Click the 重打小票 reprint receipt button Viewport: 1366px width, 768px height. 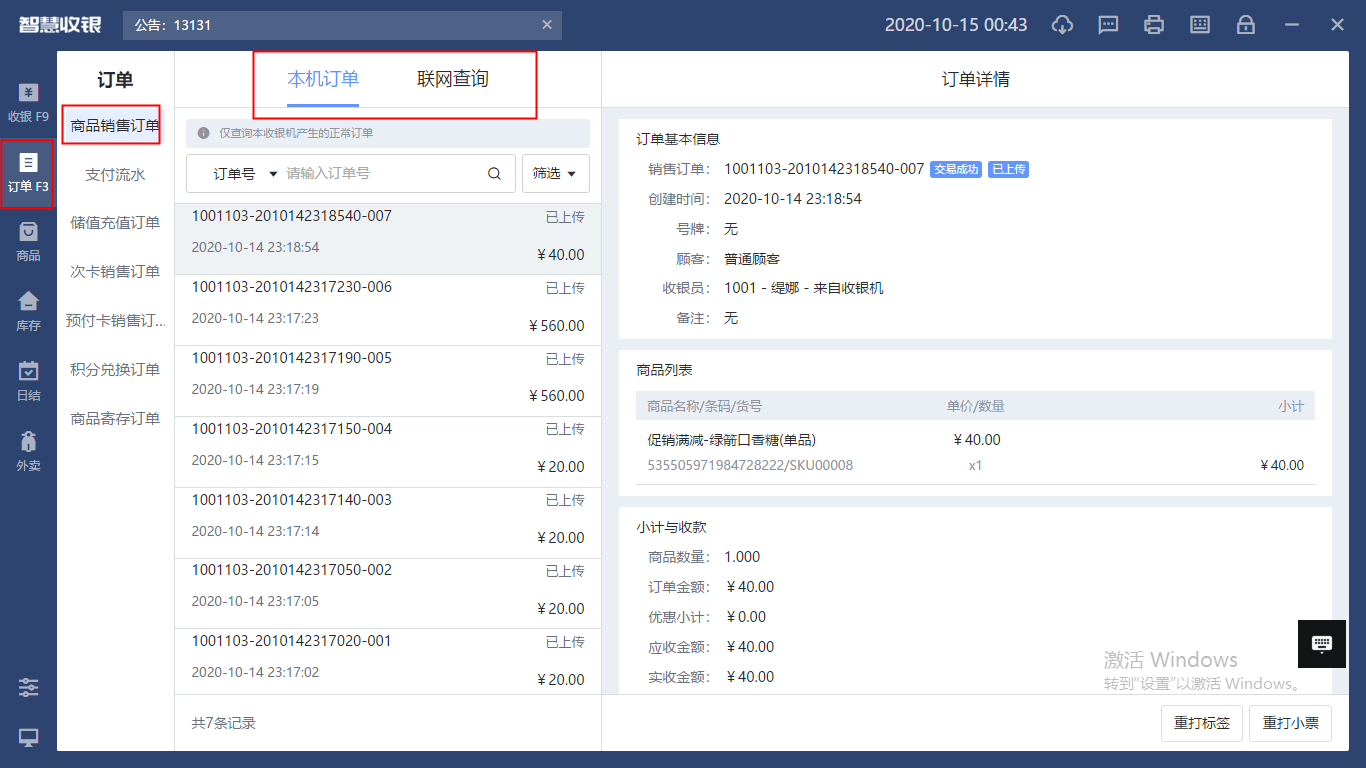click(x=1290, y=723)
